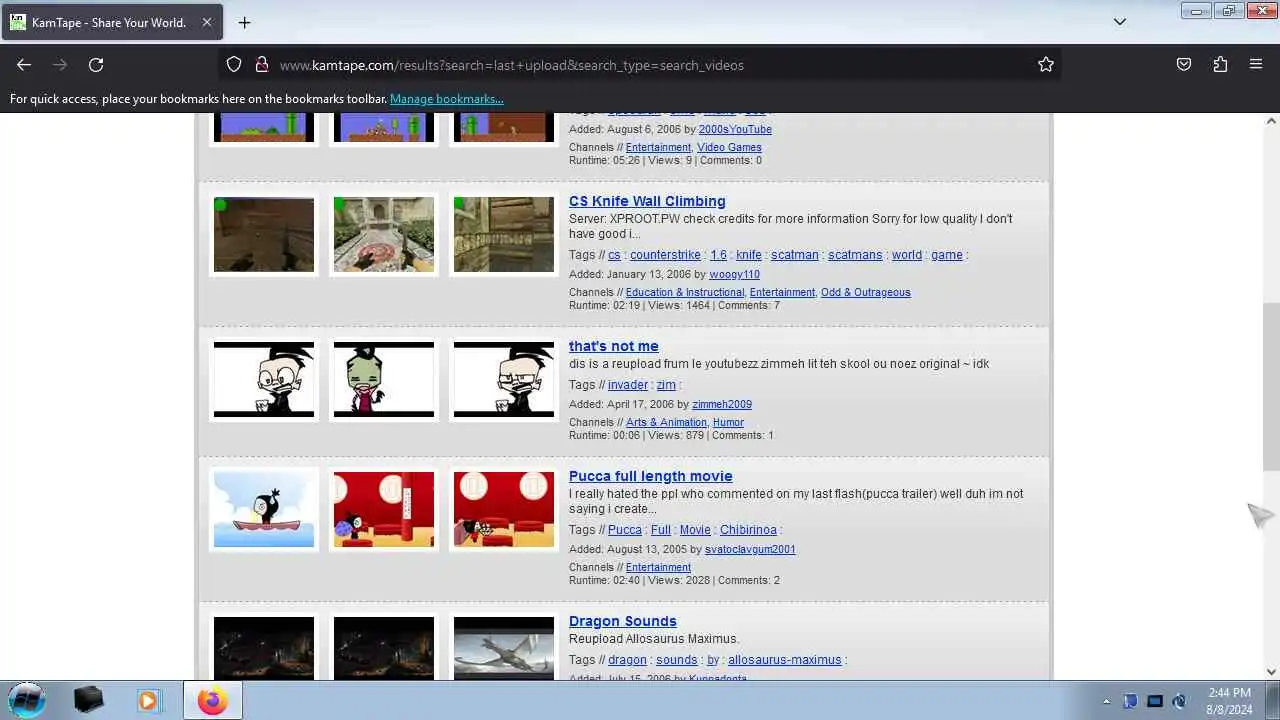Open the green Zim character thumbnail
This screenshot has width=1280, height=720.
tap(384, 380)
